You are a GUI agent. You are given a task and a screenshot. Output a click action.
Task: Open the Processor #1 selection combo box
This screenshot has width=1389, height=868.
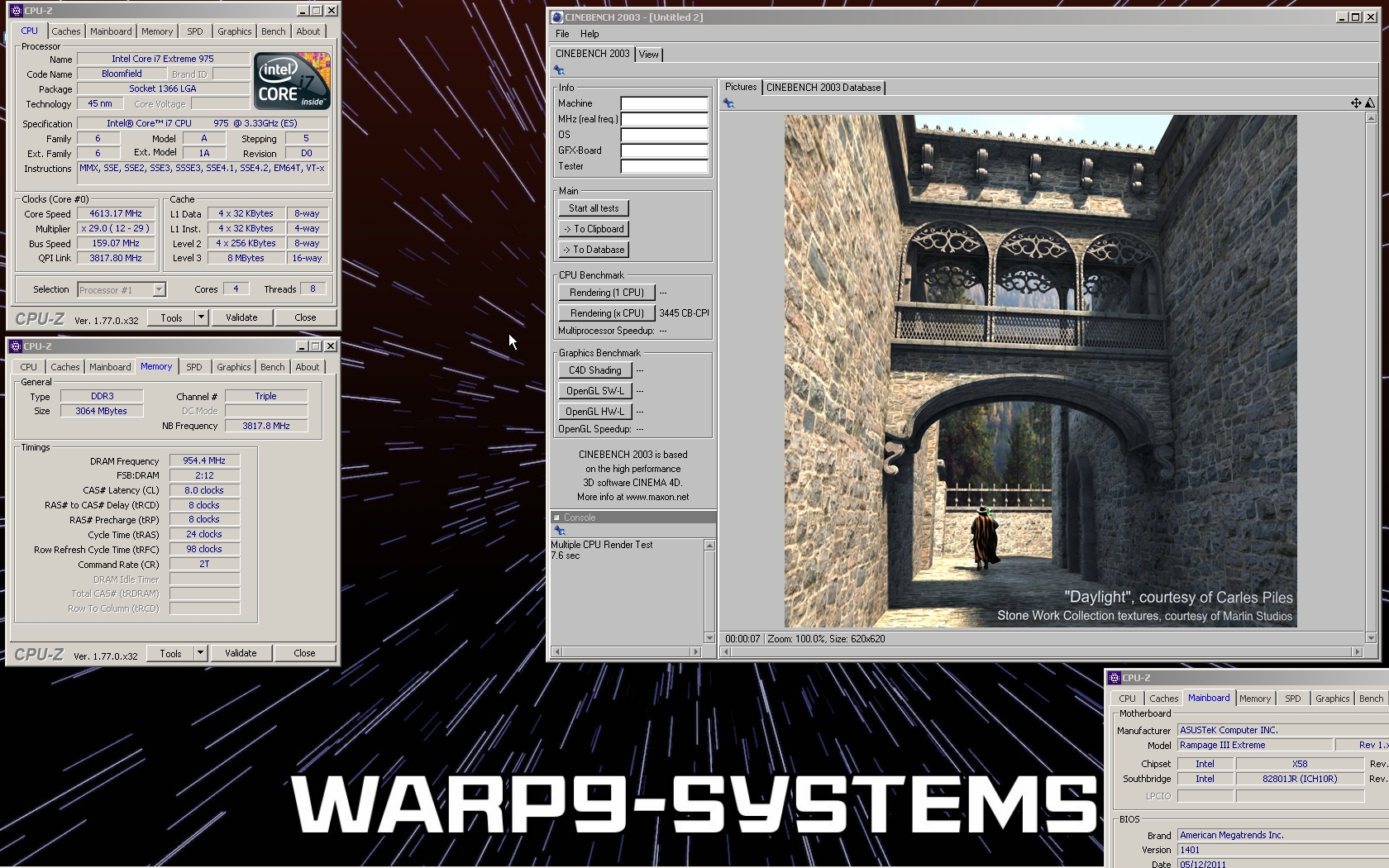click(122, 290)
